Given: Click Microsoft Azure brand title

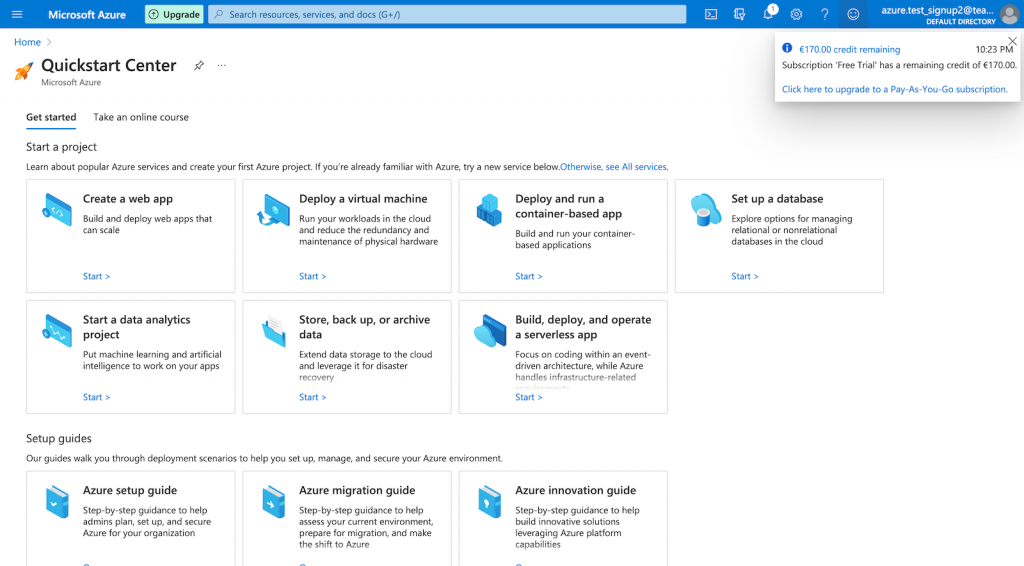Looking at the screenshot, I should [x=87, y=14].
